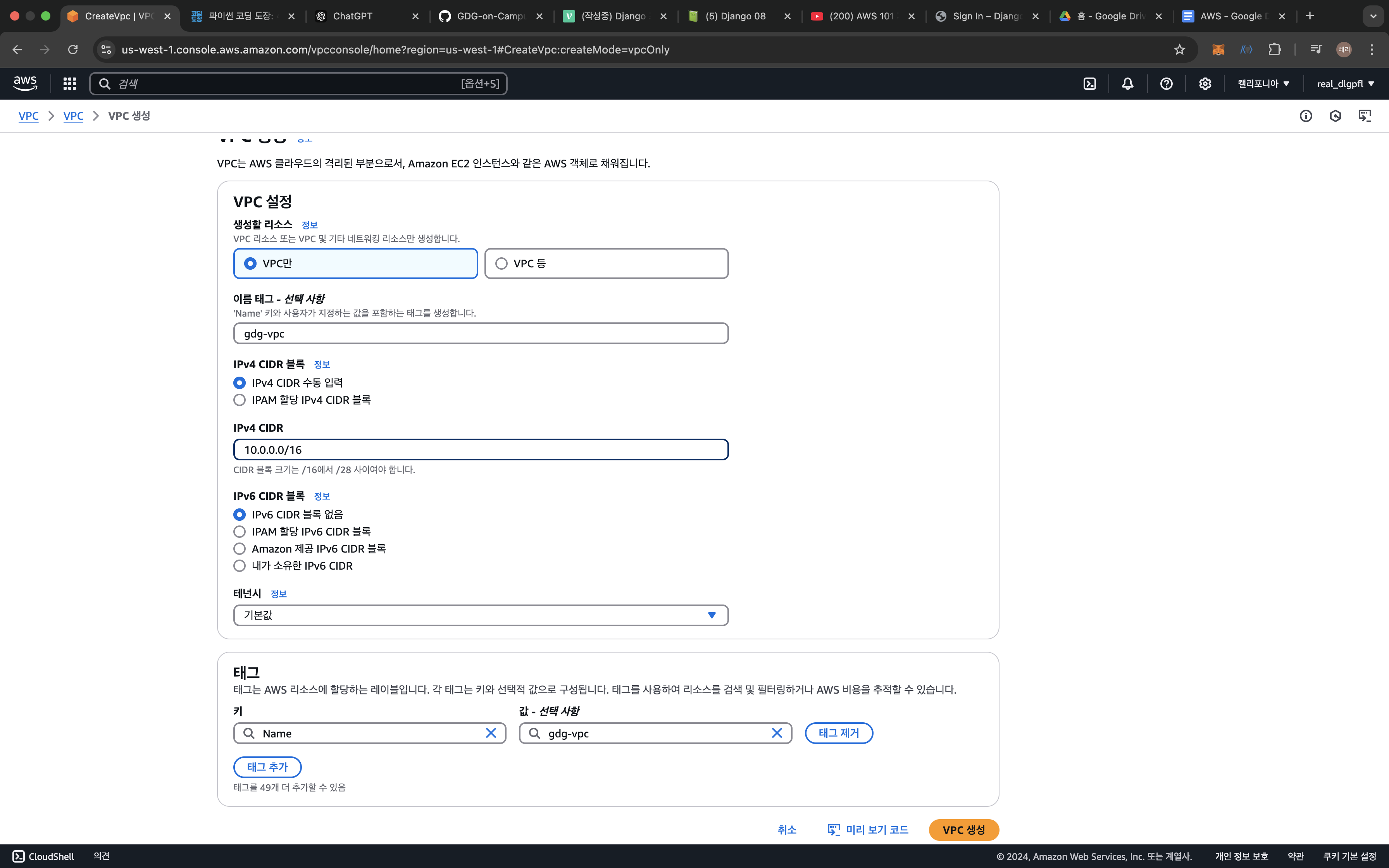
Task: Click the tag value gdg-vpc field
Action: tap(655, 733)
